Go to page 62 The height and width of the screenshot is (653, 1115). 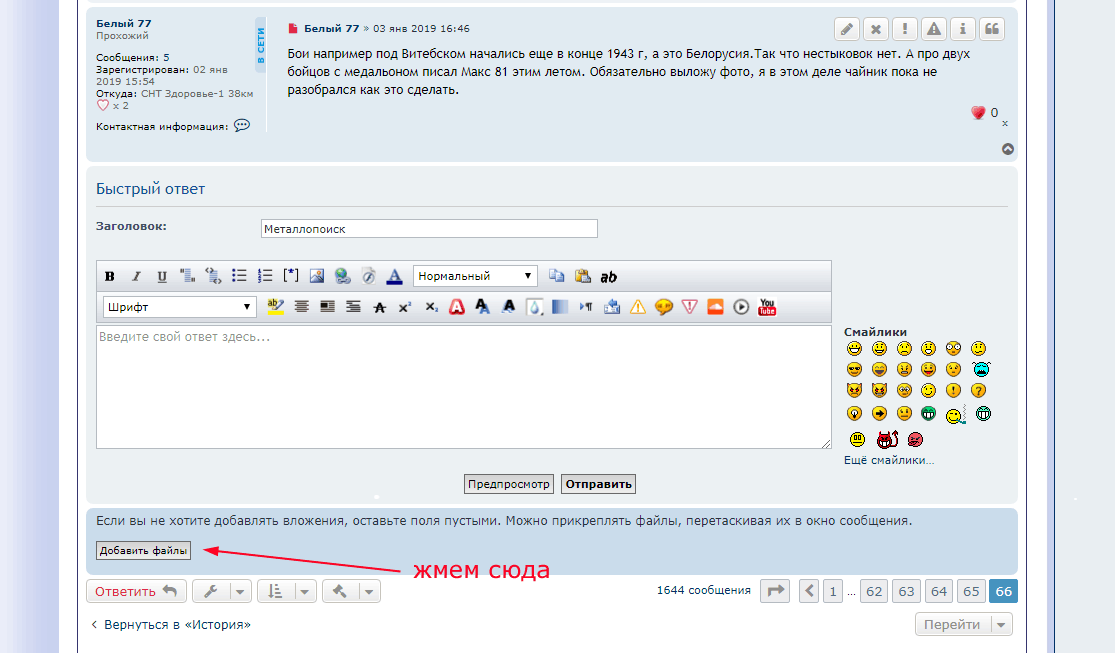tap(874, 591)
